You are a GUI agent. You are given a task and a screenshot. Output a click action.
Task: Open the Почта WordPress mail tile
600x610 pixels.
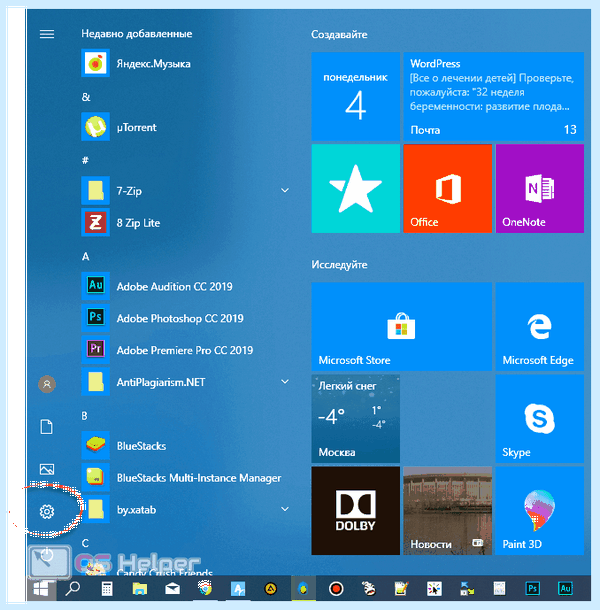pyautogui.click(x=494, y=96)
